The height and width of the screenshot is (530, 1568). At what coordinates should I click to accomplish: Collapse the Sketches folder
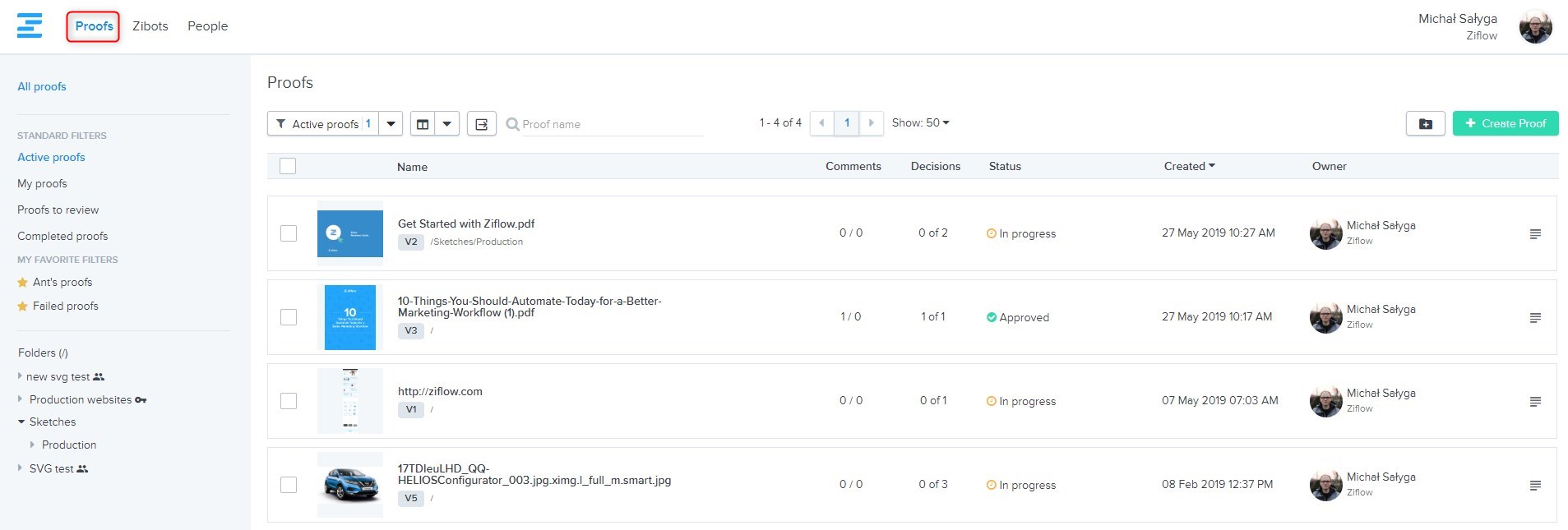(x=21, y=422)
